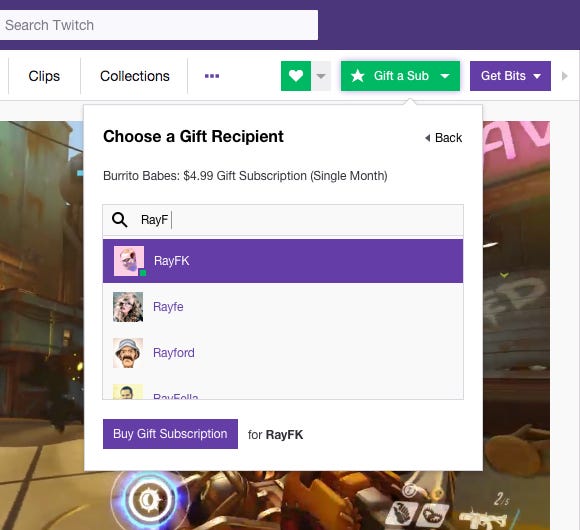The height and width of the screenshot is (530, 580).
Task: Click the right scroll arrow beside Get Bits
Action: [x=564, y=76]
